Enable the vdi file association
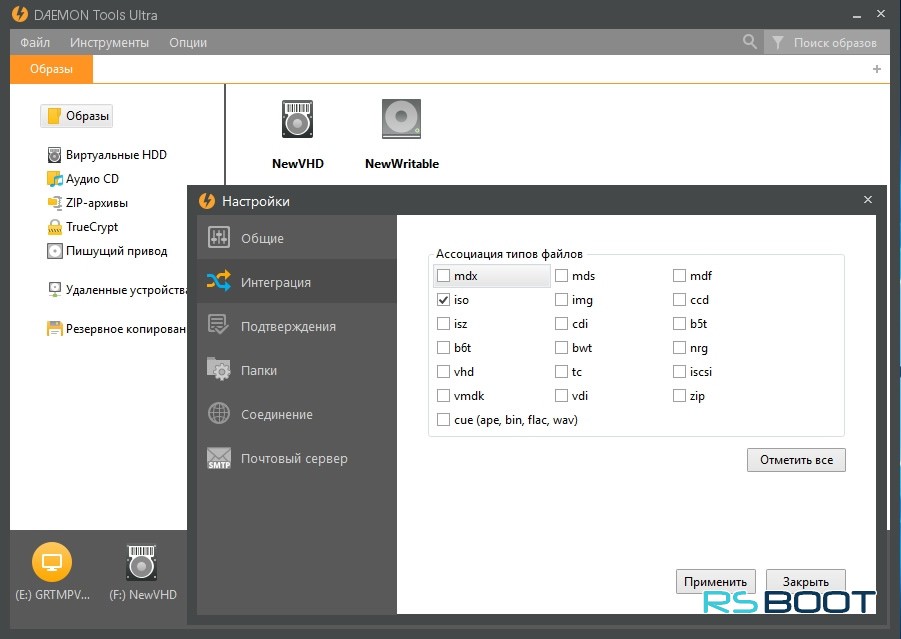The image size is (901, 639). (x=561, y=395)
